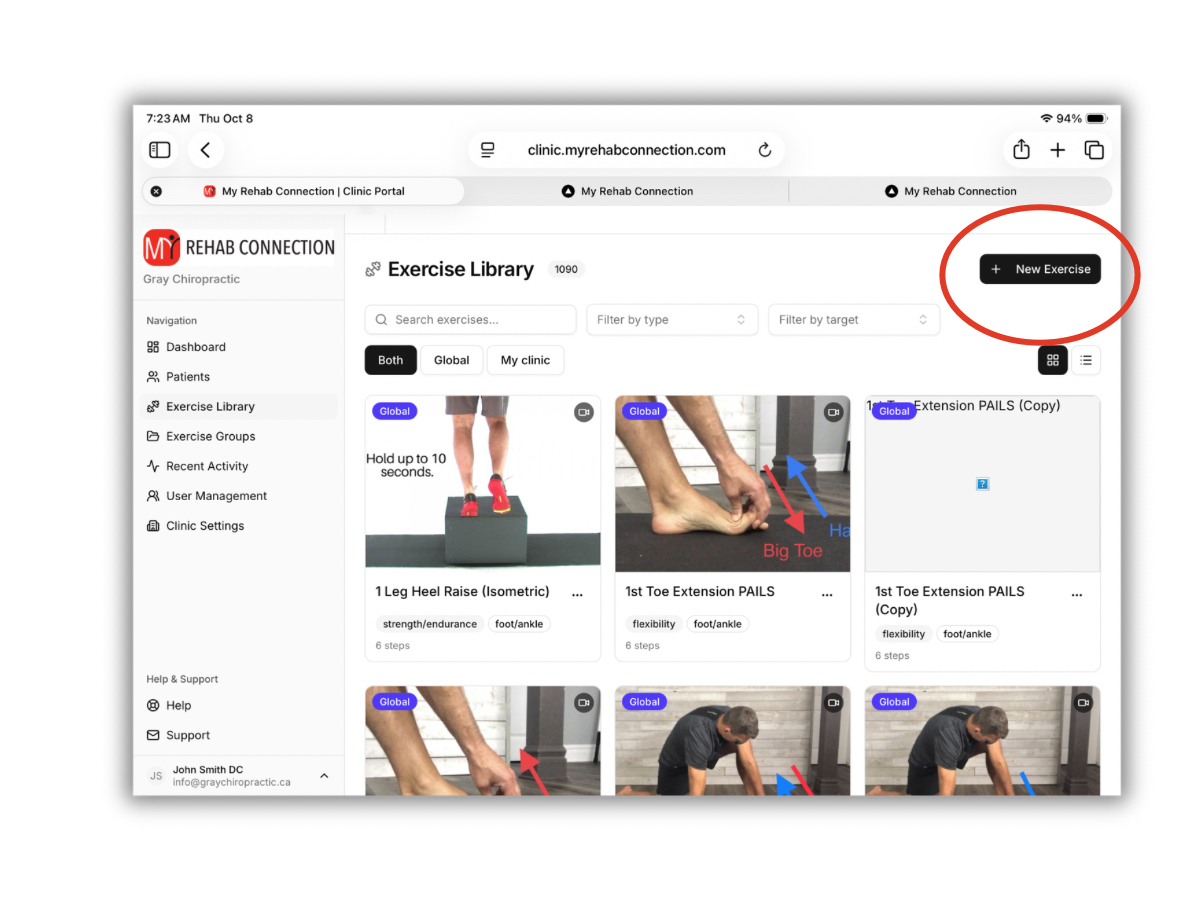Switch to list view icon
Image resolution: width=1200 pixels, height=900 pixels.
tap(1086, 360)
